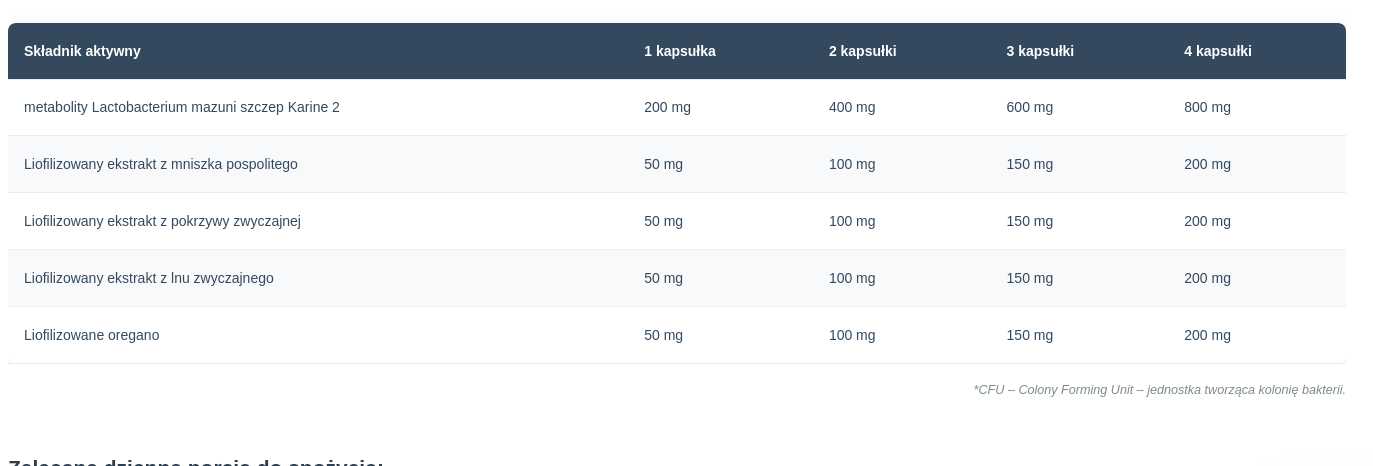Click the Składnik aktywny column header

click(82, 51)
